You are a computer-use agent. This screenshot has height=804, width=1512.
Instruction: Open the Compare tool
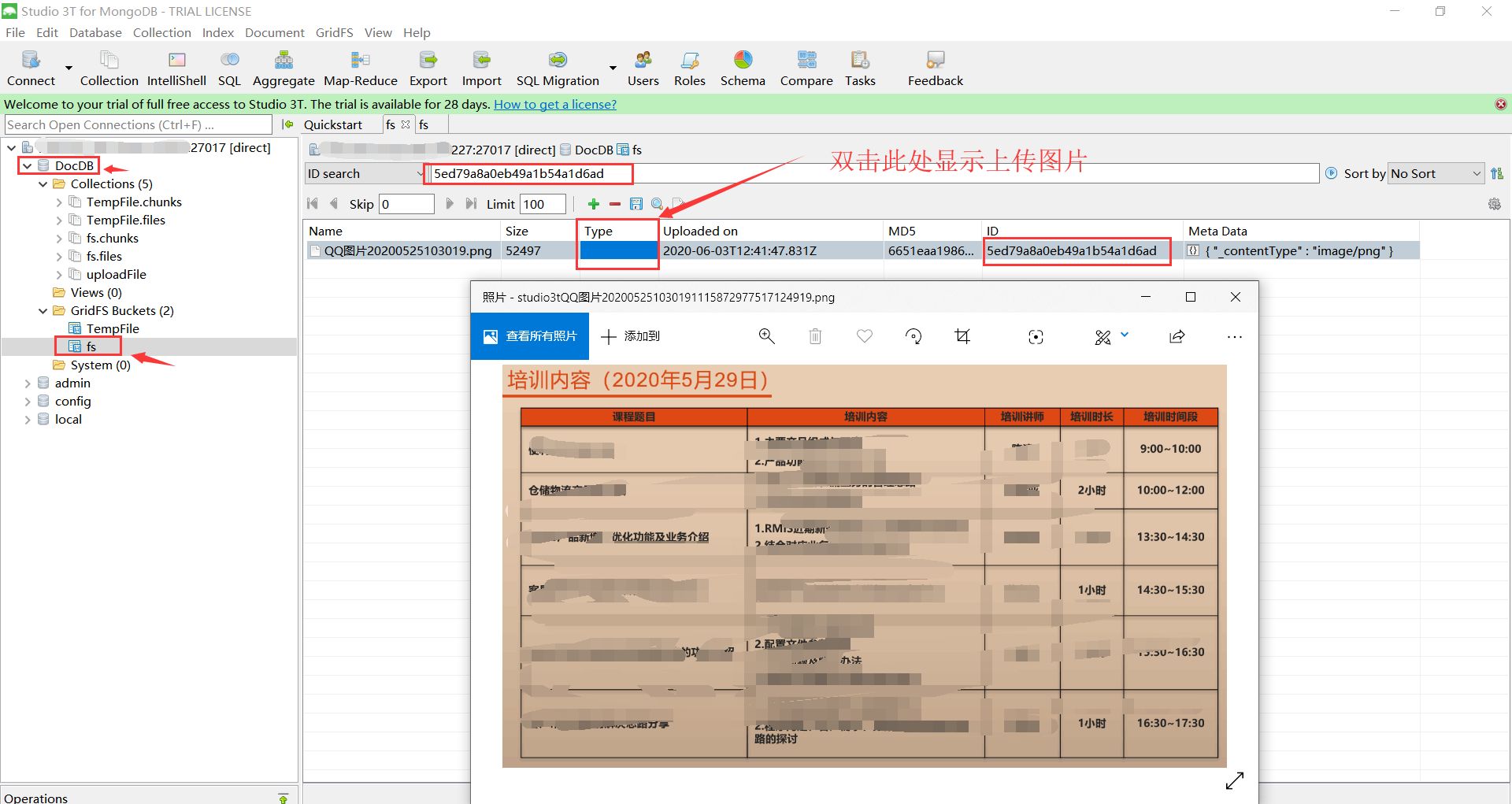coord(806,68)
